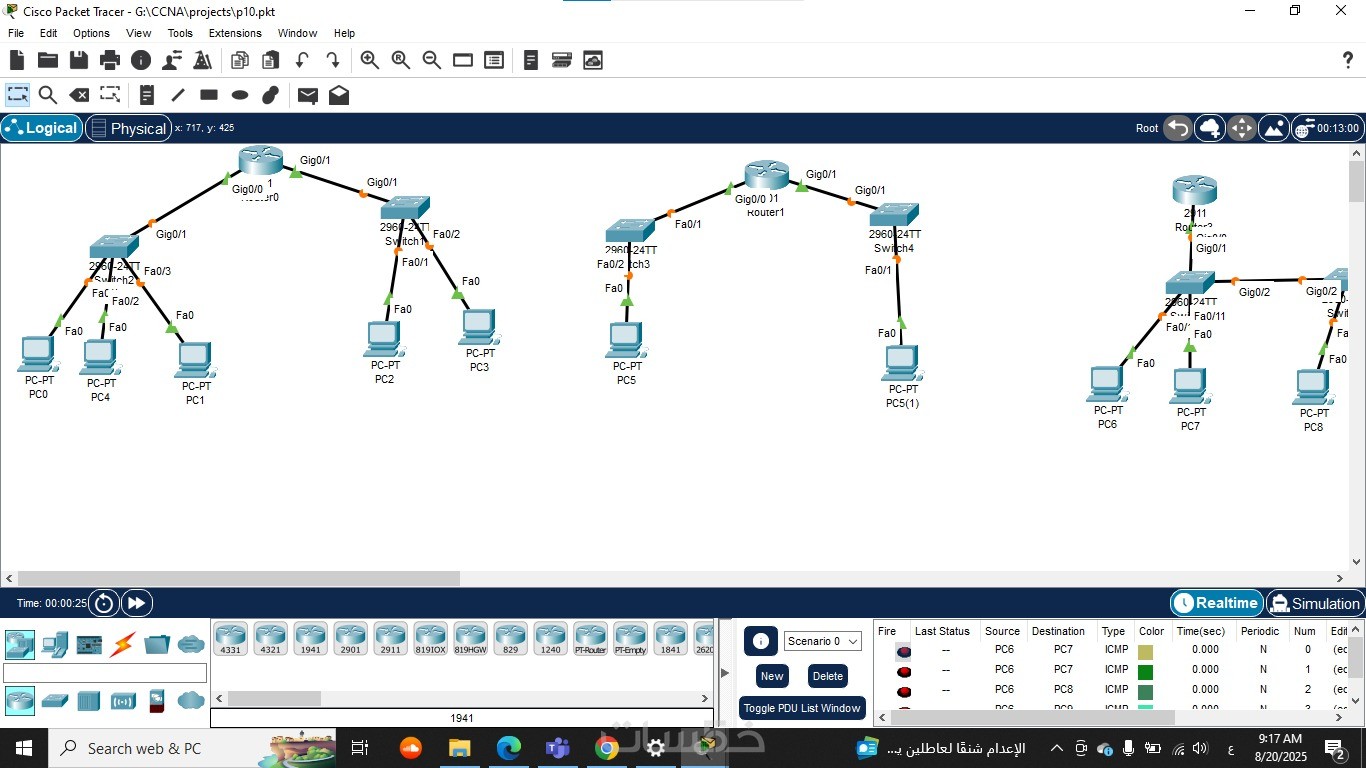Reset the workspace zoom

(x=401, y=60)
